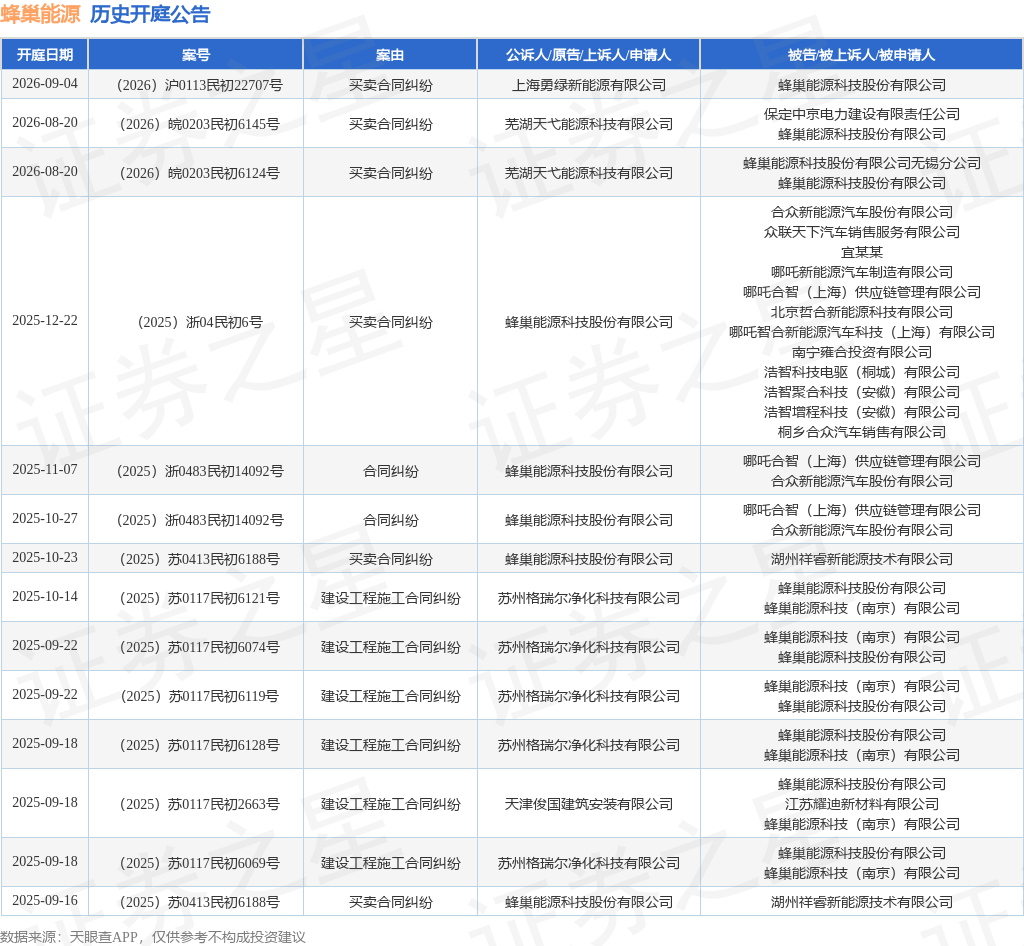The image size is (1024, 946).
Task: Click the 案号 column header
Action: (195, 55)
